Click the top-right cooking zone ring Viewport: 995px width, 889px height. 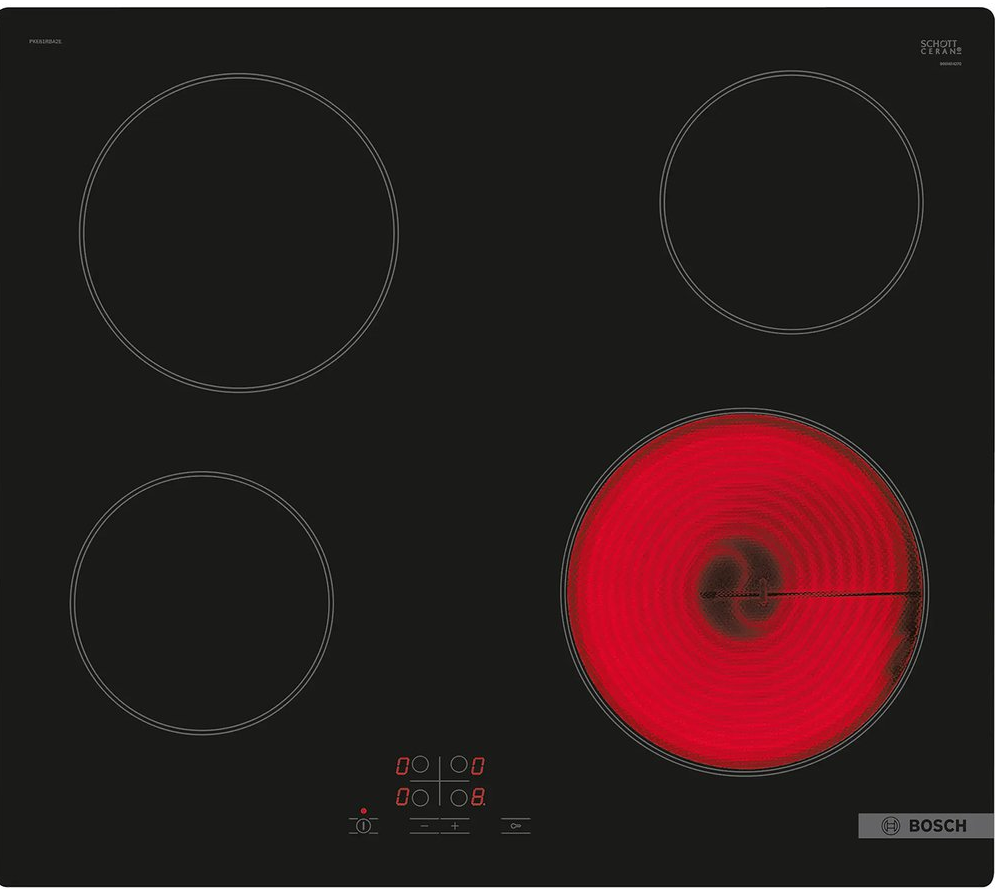pyautogui.click(x=791, y=202)
